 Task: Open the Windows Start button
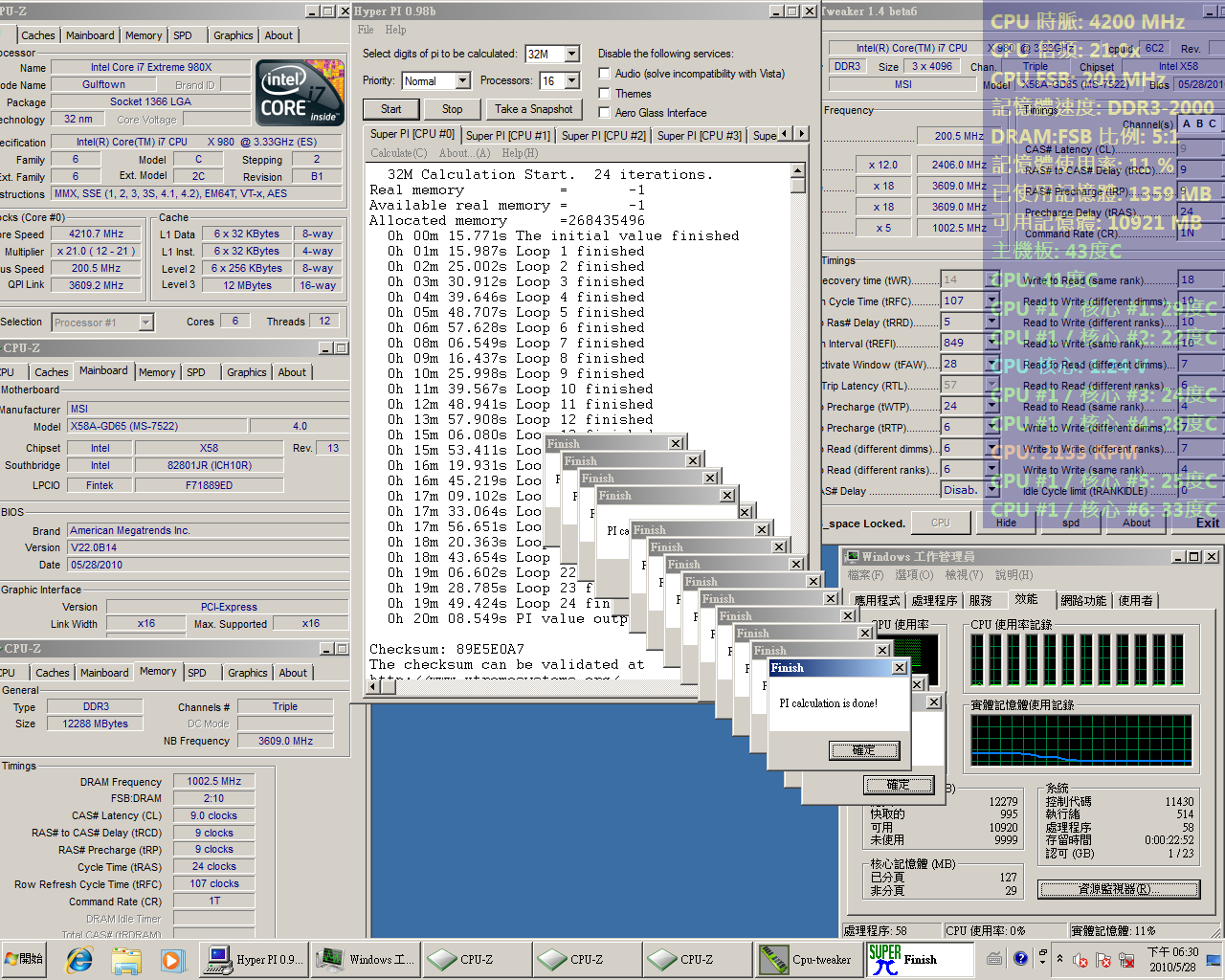[24, 959]
